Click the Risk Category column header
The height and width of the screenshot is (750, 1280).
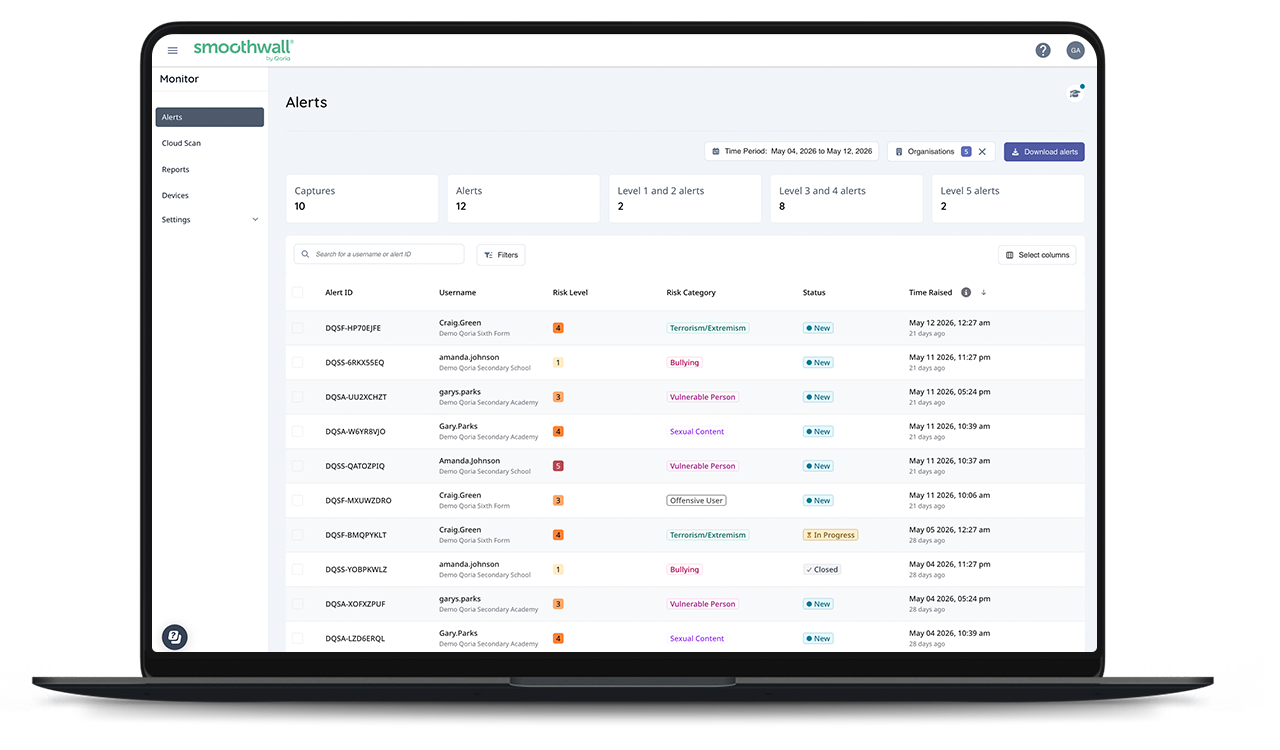[691, 293]
